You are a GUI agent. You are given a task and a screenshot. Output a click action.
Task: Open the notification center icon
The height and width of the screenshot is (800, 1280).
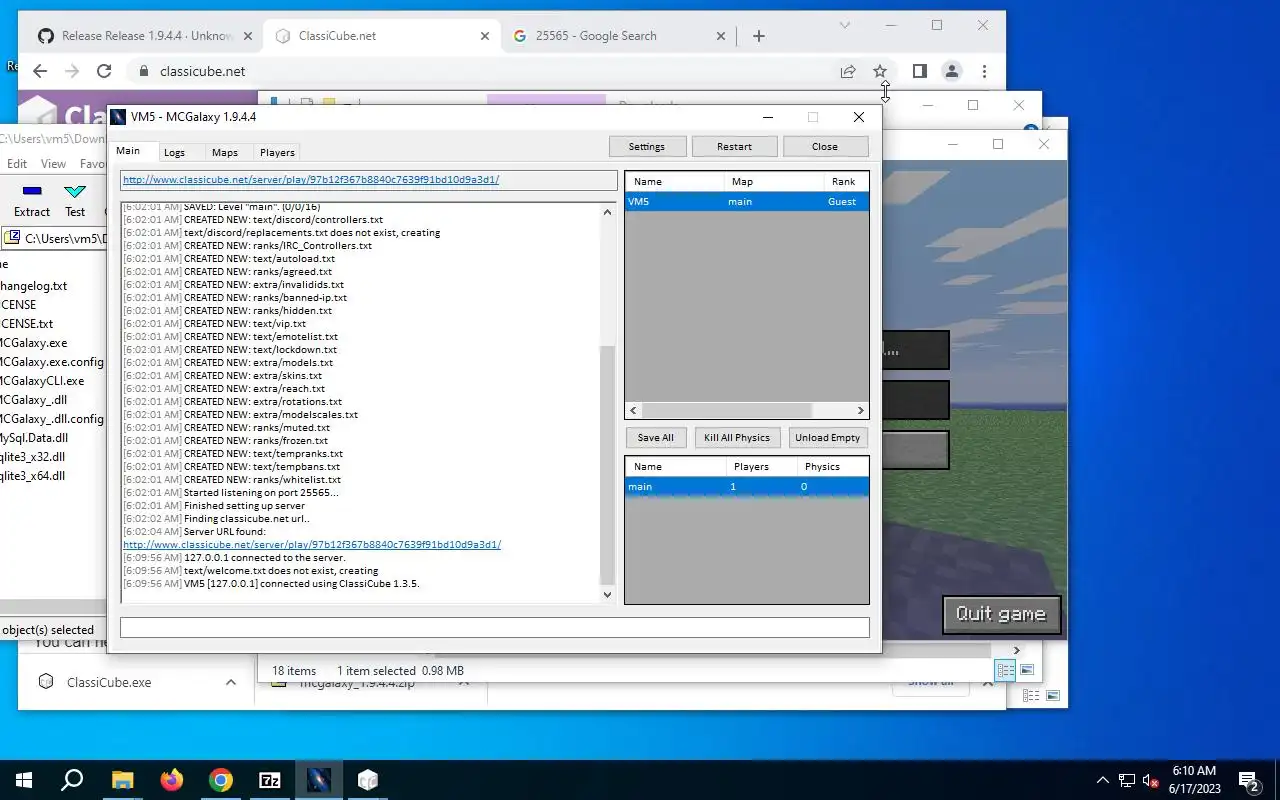(1249, 780)
